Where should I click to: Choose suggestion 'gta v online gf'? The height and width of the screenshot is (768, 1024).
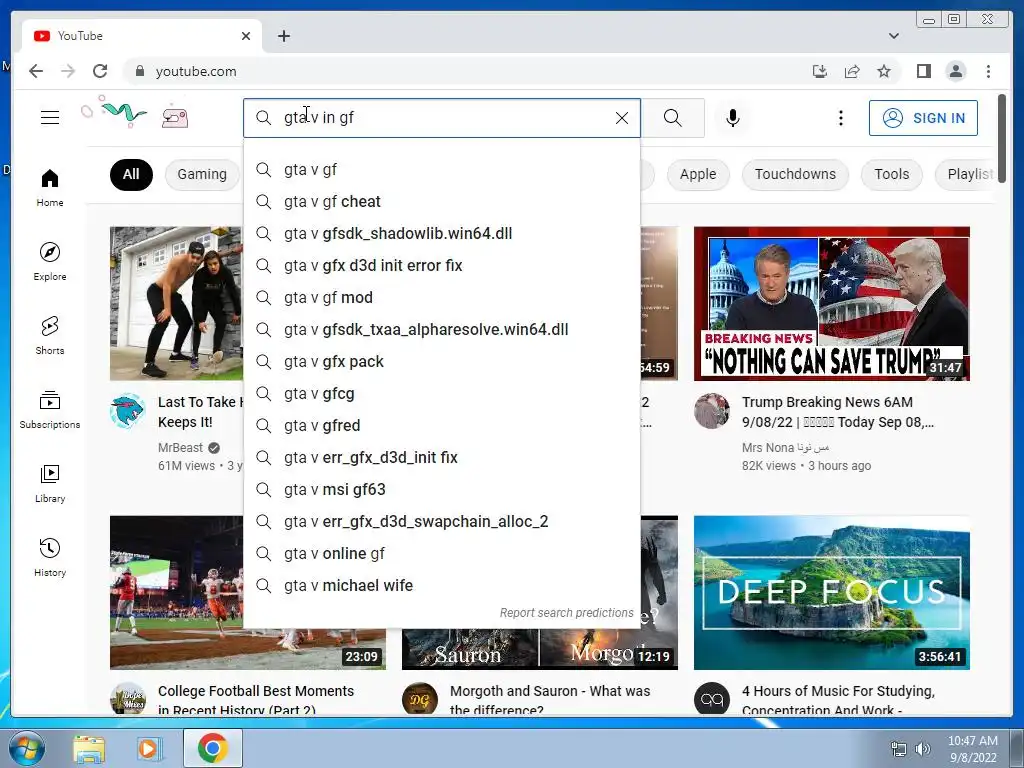coord(441,553)
